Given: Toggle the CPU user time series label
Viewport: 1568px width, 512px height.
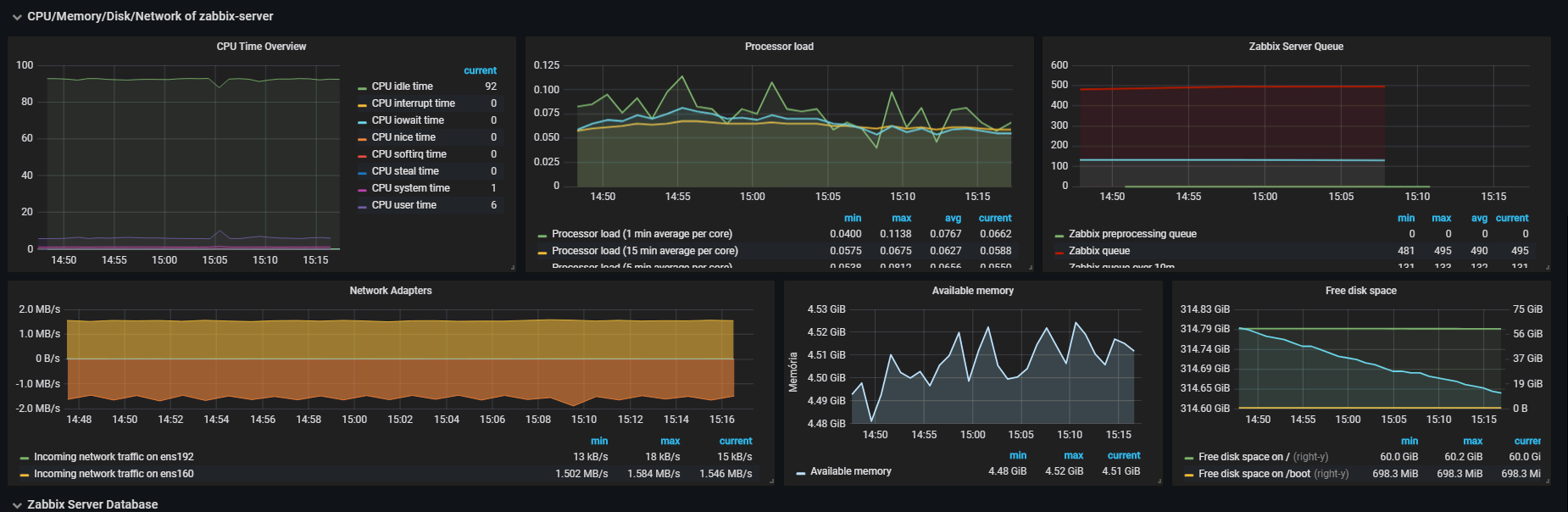Looking at the screenshot, I should pos(403,205).
